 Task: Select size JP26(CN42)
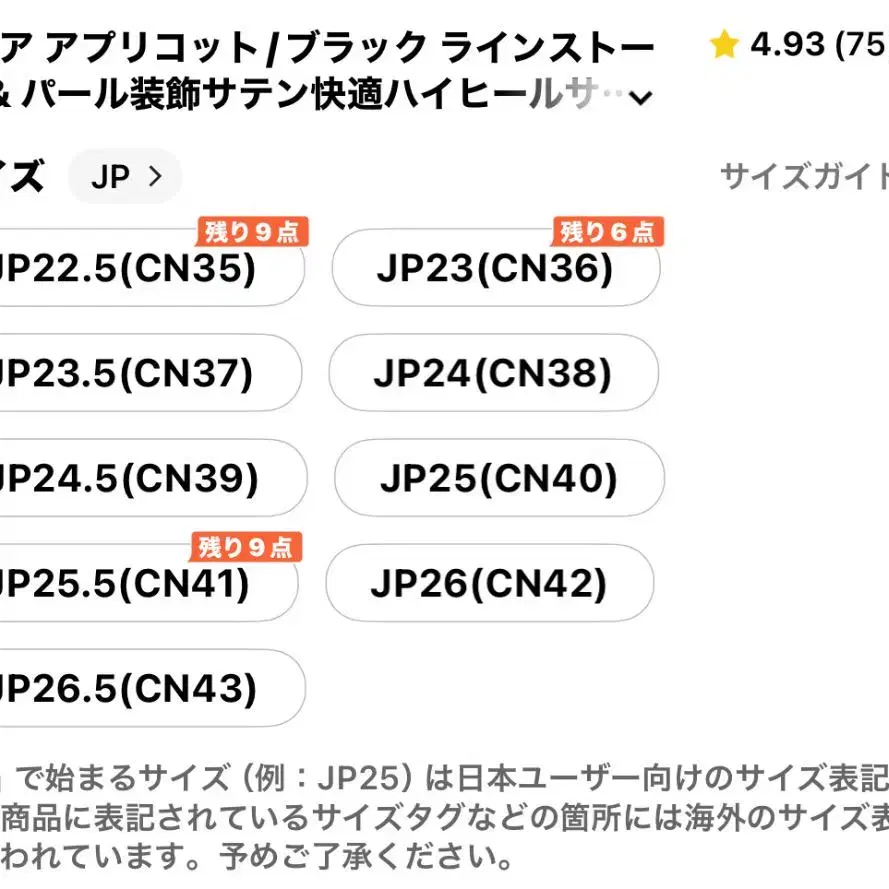489,584
